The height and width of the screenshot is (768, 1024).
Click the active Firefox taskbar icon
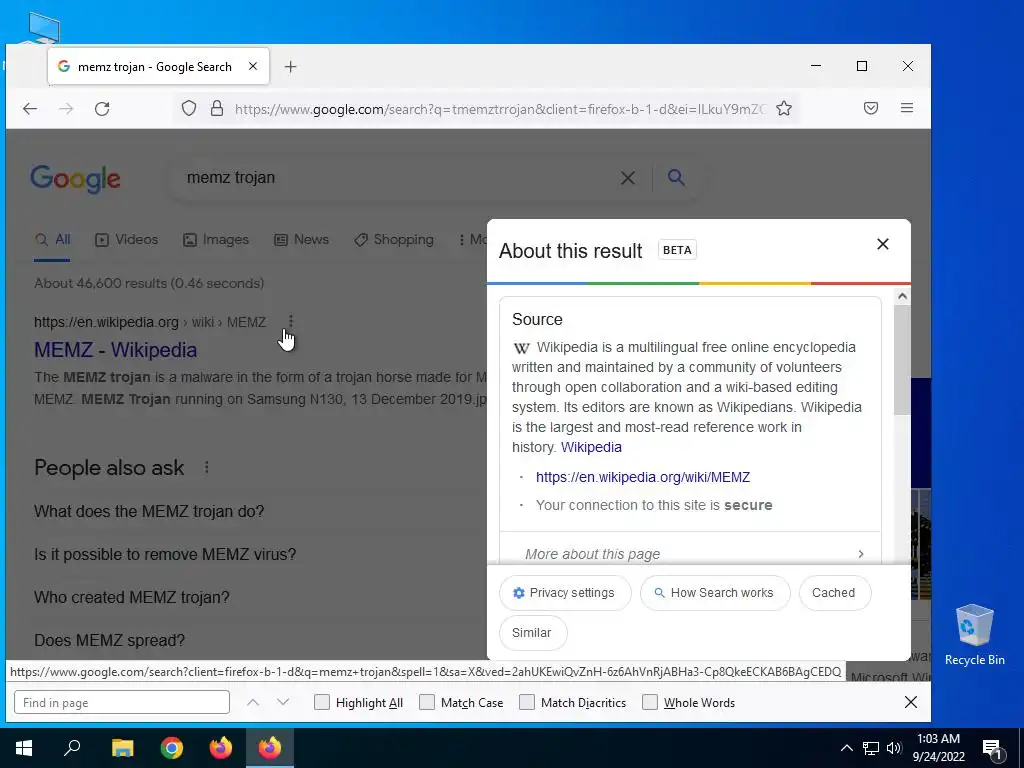[x=270, y=748]
